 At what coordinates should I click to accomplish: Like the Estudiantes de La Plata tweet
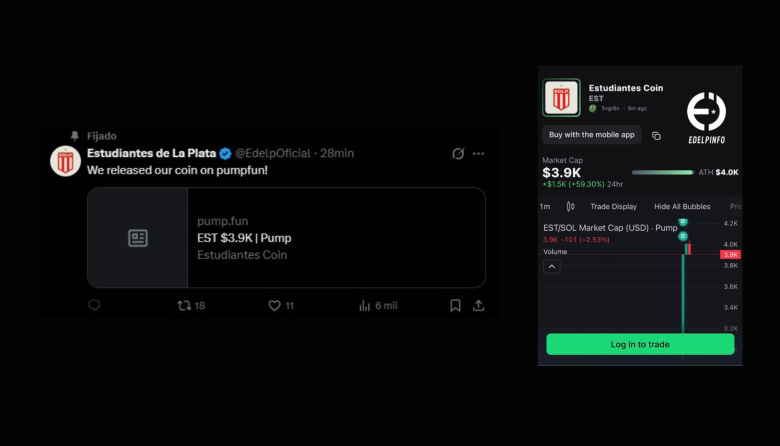(x=274, y=305)
